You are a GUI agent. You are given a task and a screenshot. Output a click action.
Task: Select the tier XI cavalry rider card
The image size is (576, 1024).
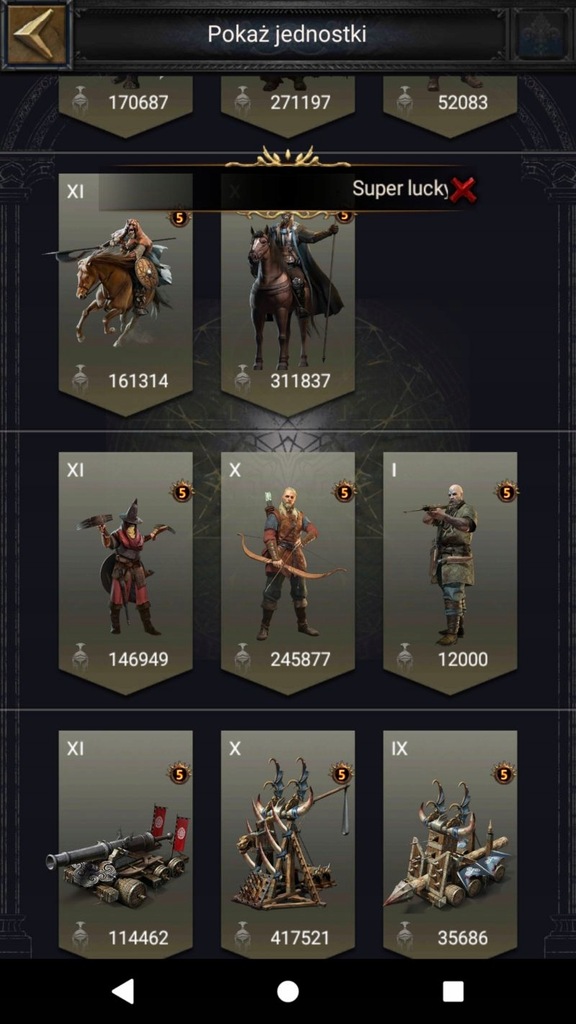125,294
